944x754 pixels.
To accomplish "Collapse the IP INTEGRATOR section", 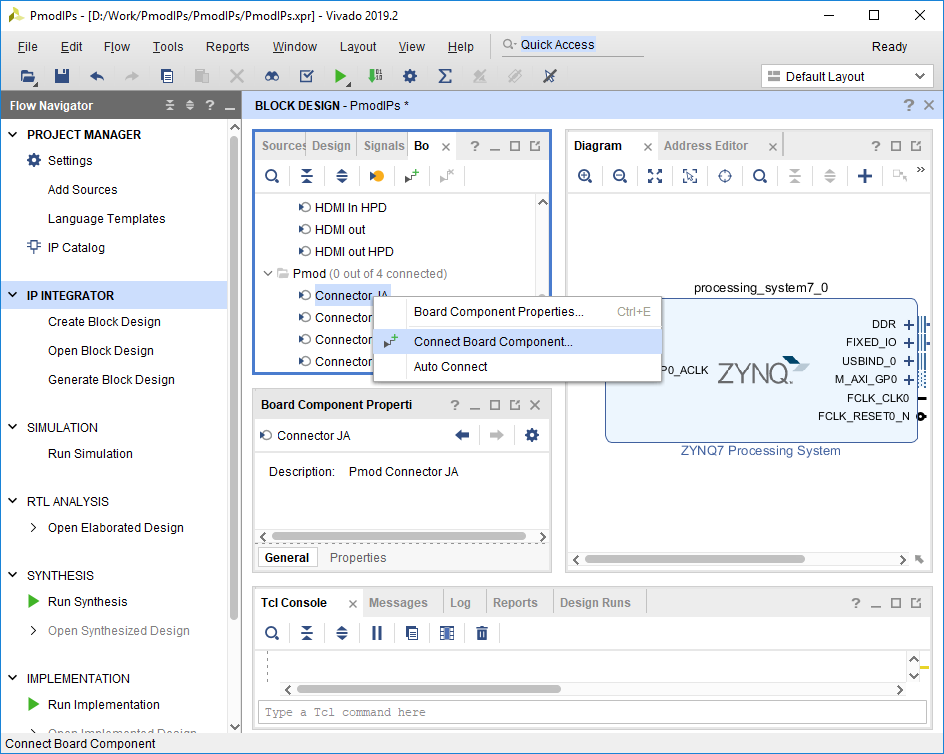I will click(13, 295).
